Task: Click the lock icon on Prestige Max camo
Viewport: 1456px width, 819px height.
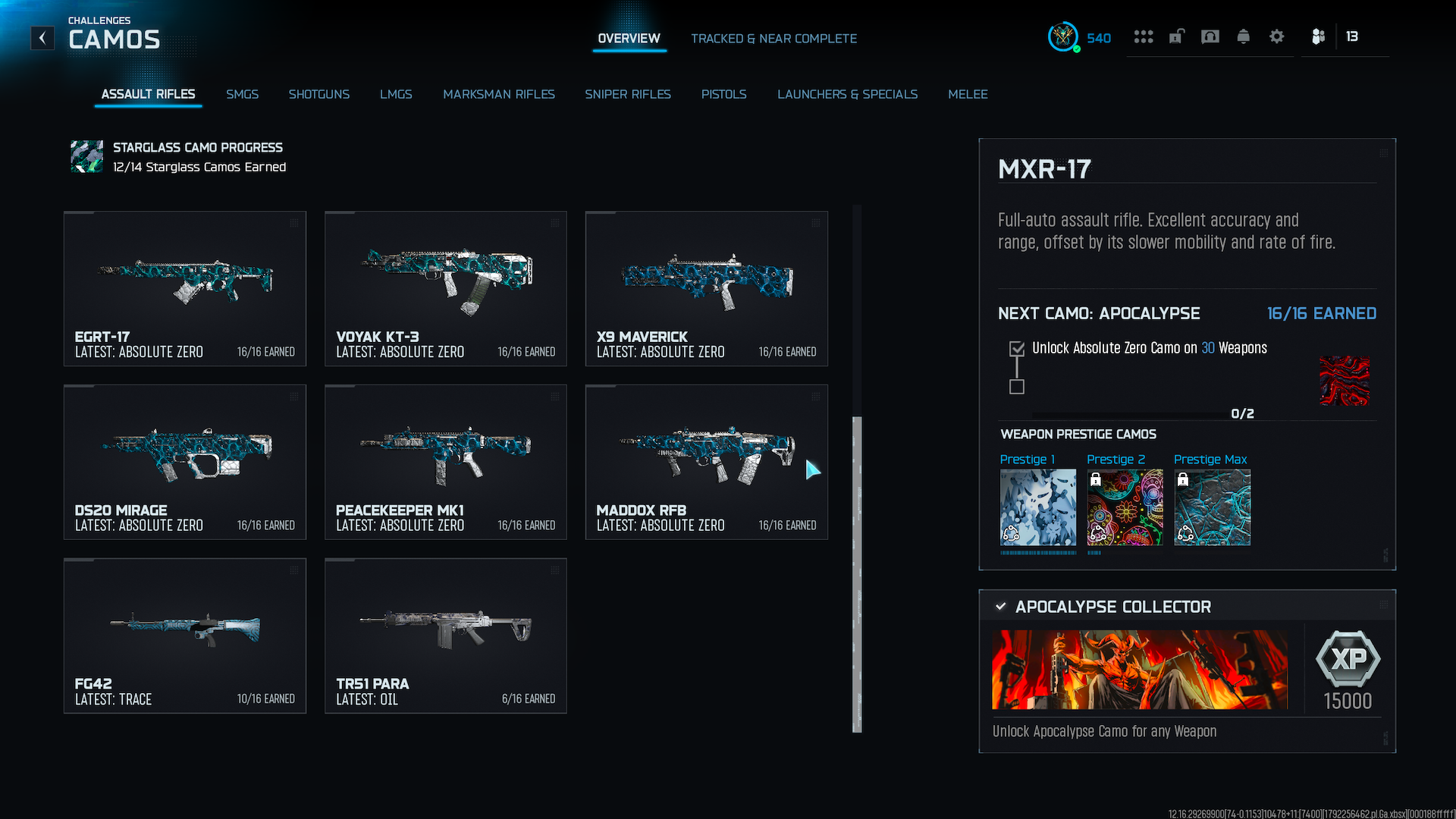Action: point(1183,479)
